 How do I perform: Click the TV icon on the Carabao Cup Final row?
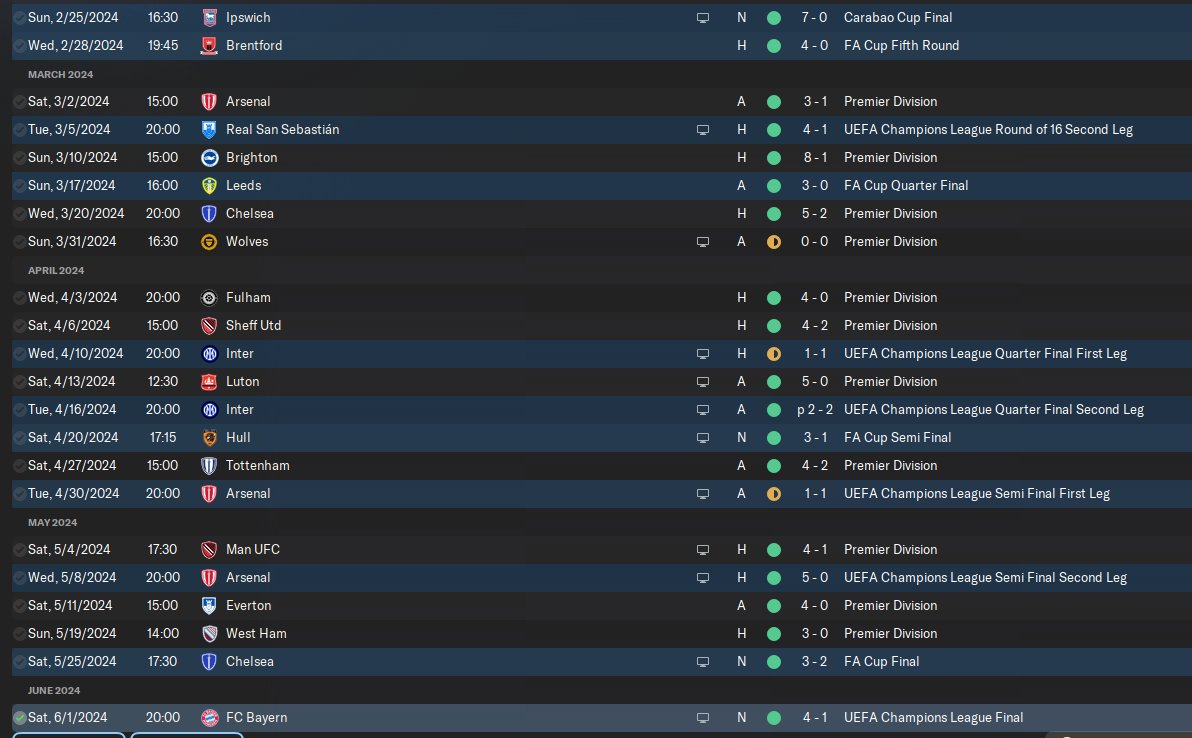[x=703, y=17]
